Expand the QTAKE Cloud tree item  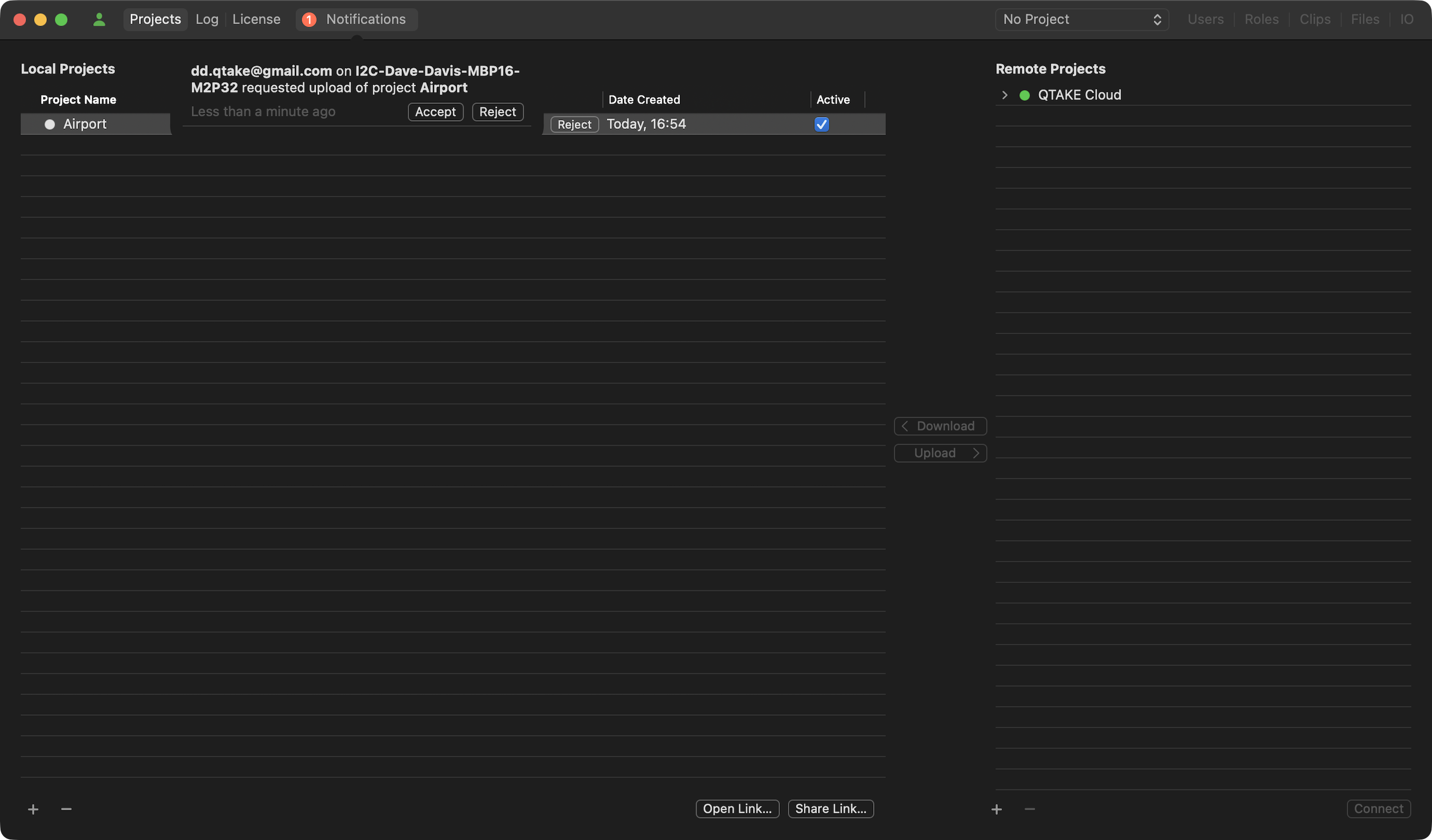click(1005, 95)
